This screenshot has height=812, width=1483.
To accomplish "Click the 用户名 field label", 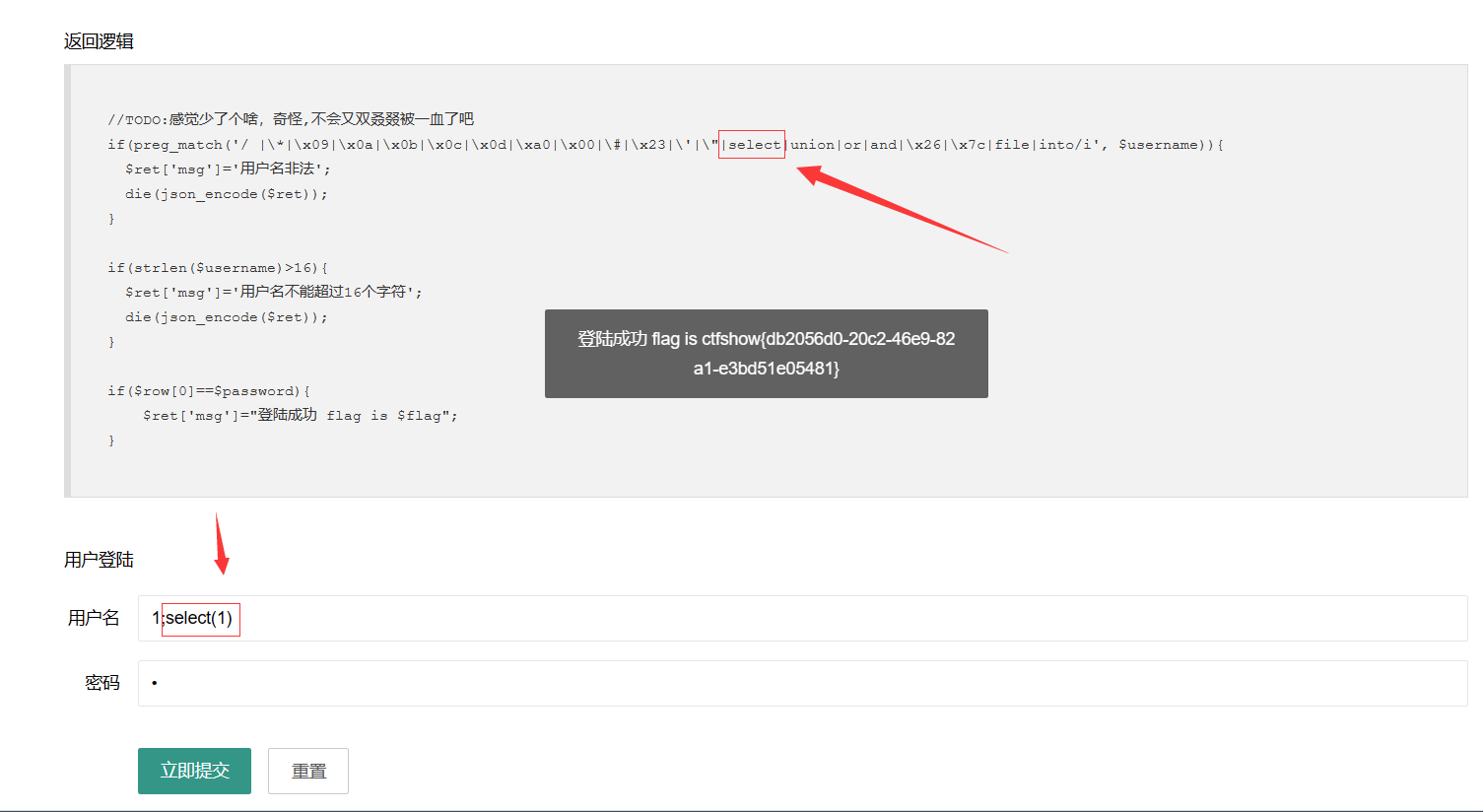I will (94, 618).
